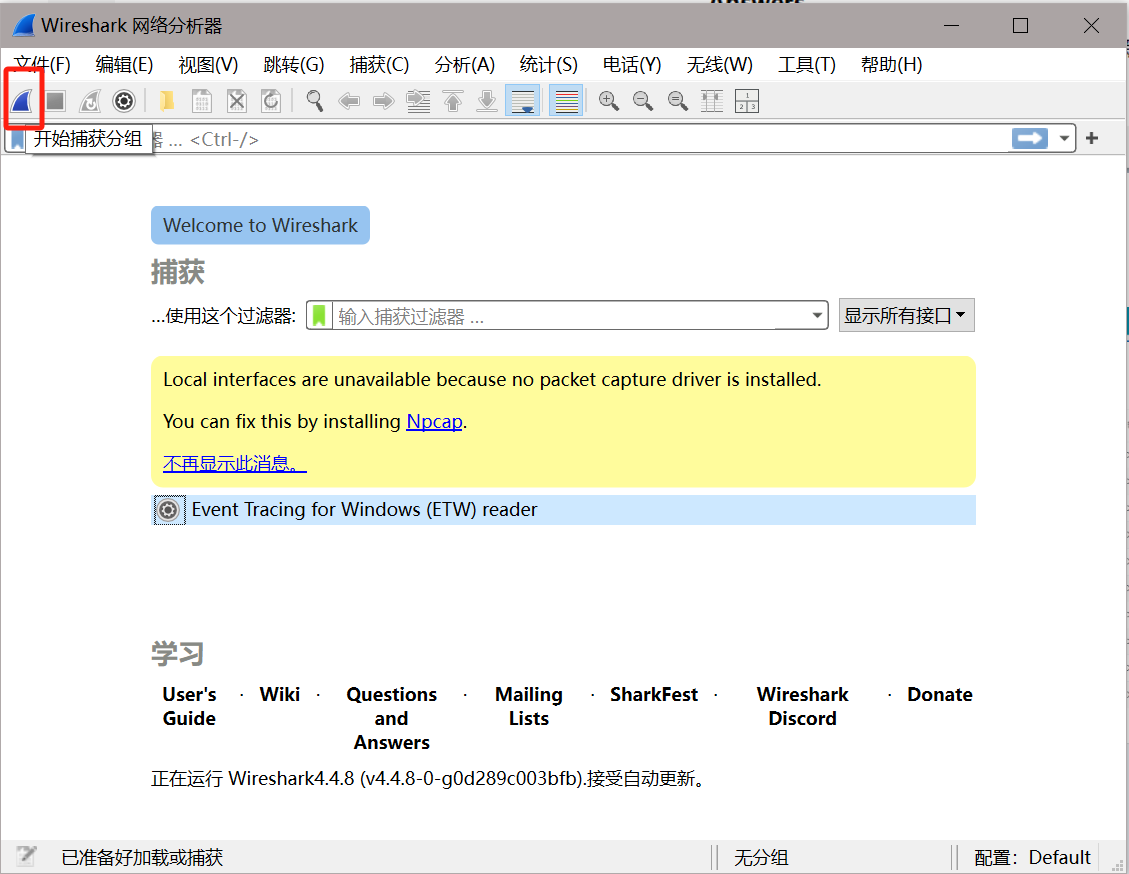Open display filter history dropdown

[1063, 138]
